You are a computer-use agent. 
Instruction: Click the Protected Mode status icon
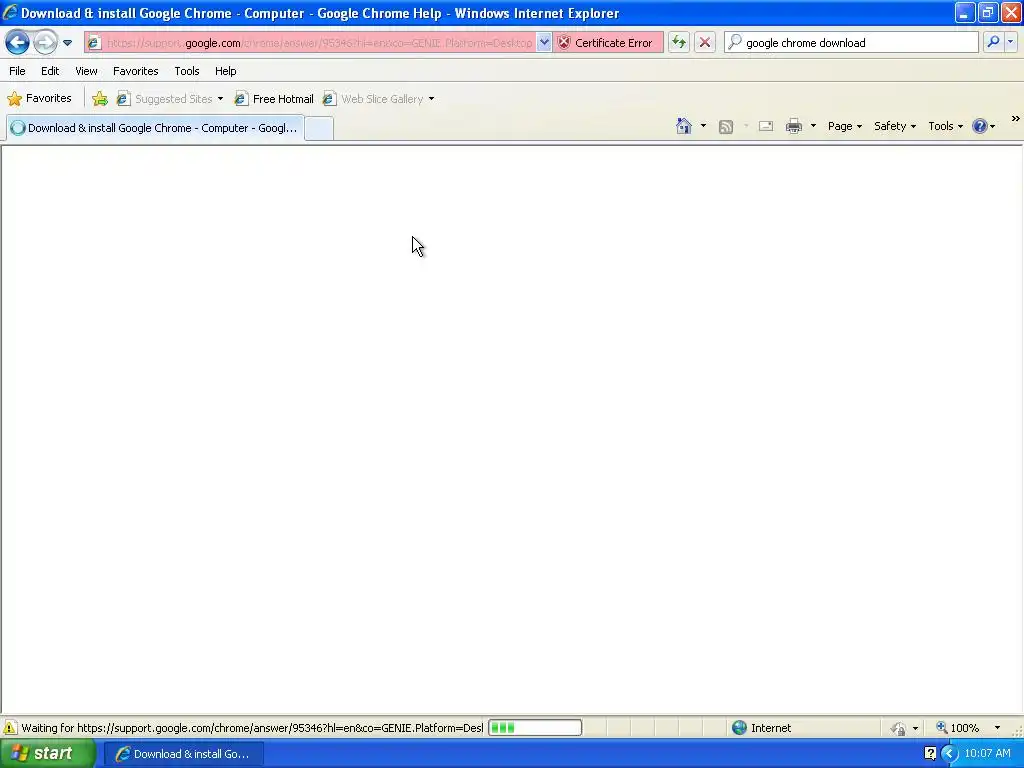tap(899, 728)
